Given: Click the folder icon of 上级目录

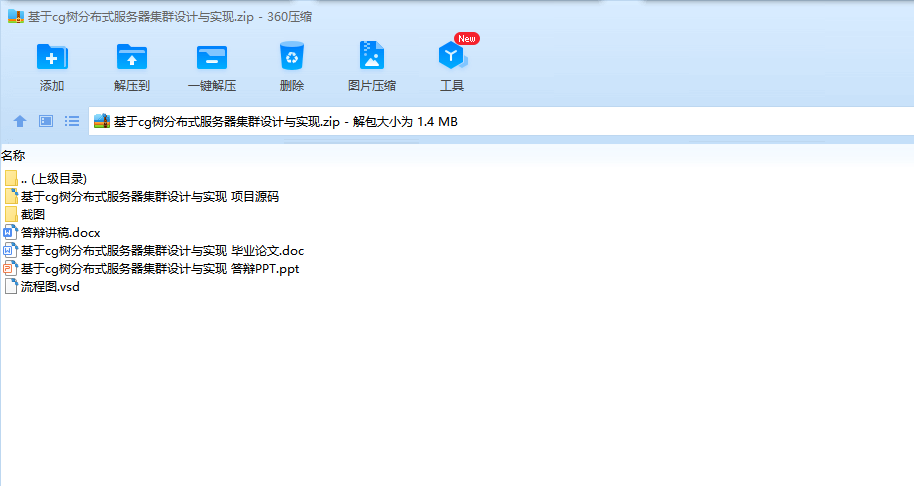Looking at the screenshot, I should click(11, 178).
